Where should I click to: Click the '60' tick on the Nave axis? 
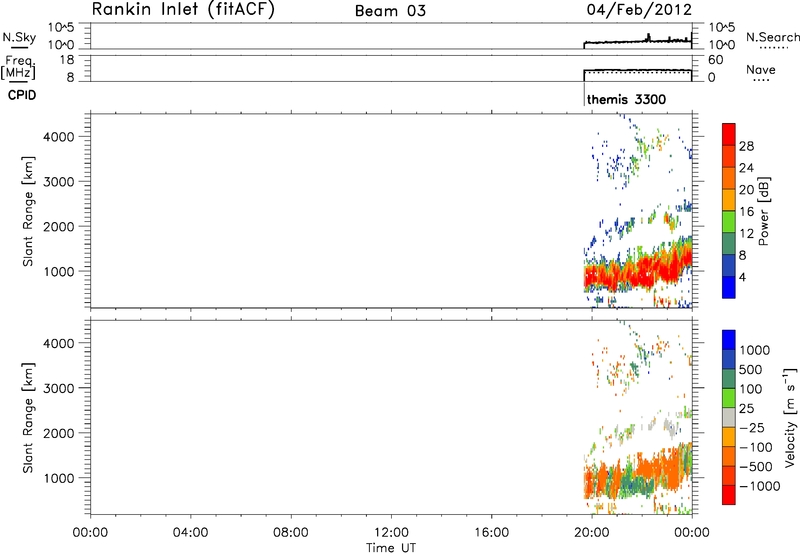point(715,60)
